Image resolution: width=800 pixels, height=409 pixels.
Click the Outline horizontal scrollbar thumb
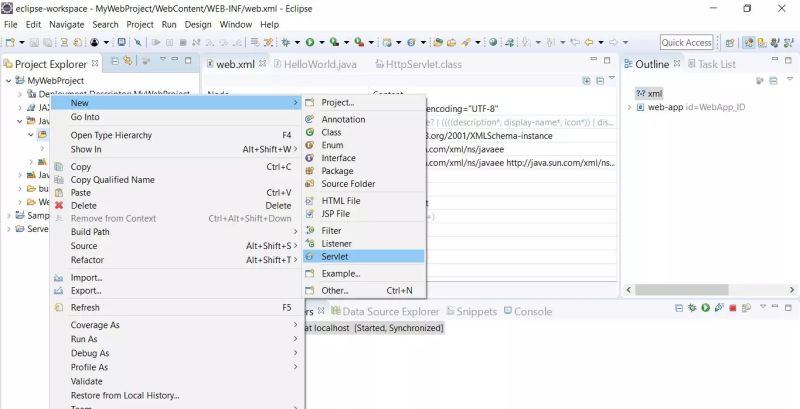tap(682, 290)
